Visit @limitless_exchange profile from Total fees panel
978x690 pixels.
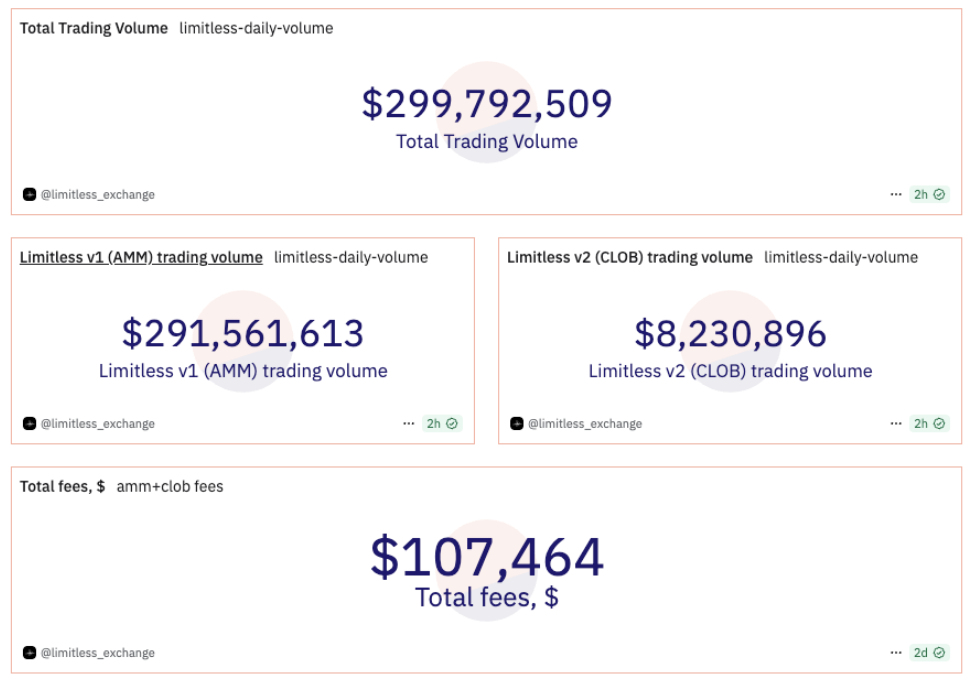point(98,653)
